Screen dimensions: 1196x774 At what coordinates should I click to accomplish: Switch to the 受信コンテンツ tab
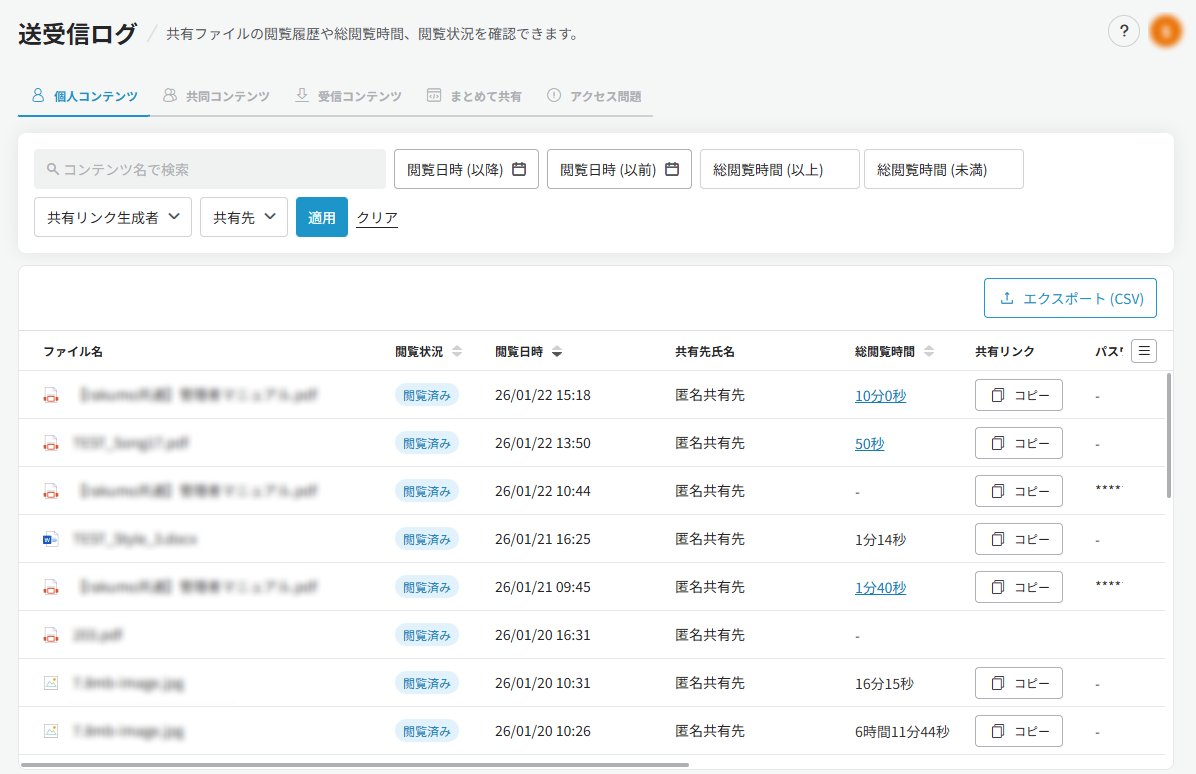(348, 96)
